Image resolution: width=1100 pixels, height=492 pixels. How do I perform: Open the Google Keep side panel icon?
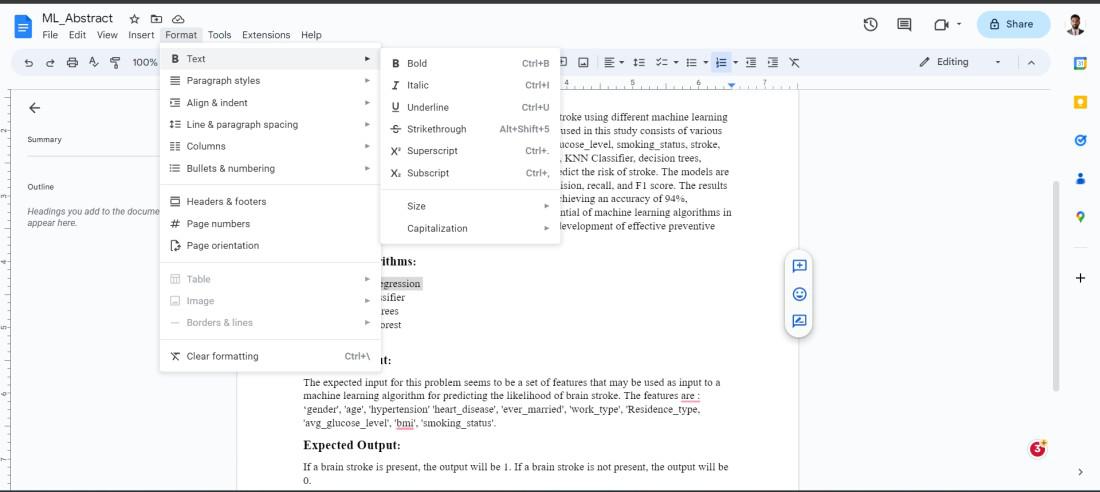click(1080, 102)
